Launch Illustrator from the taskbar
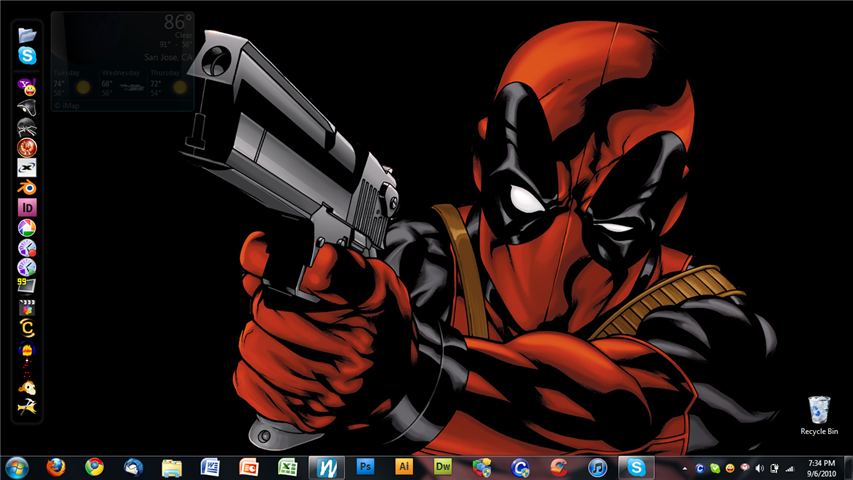The image size is (853, 480). coord(404,466)
